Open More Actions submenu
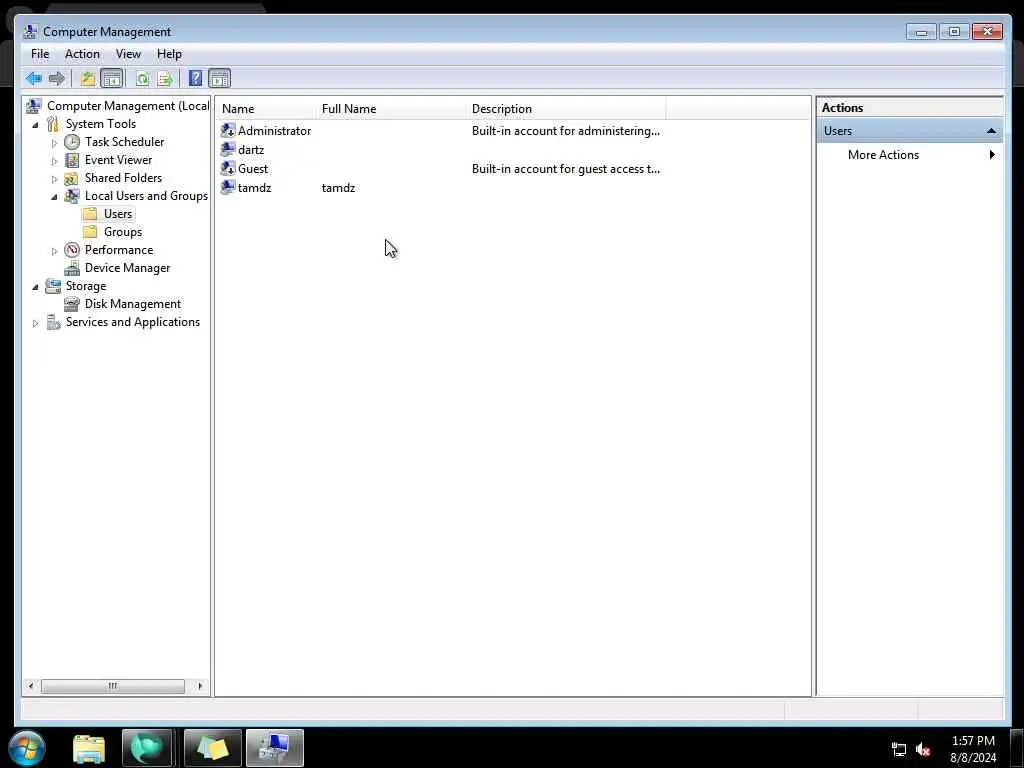Viewport: 1024px width, 768px height. pos(909,155)
